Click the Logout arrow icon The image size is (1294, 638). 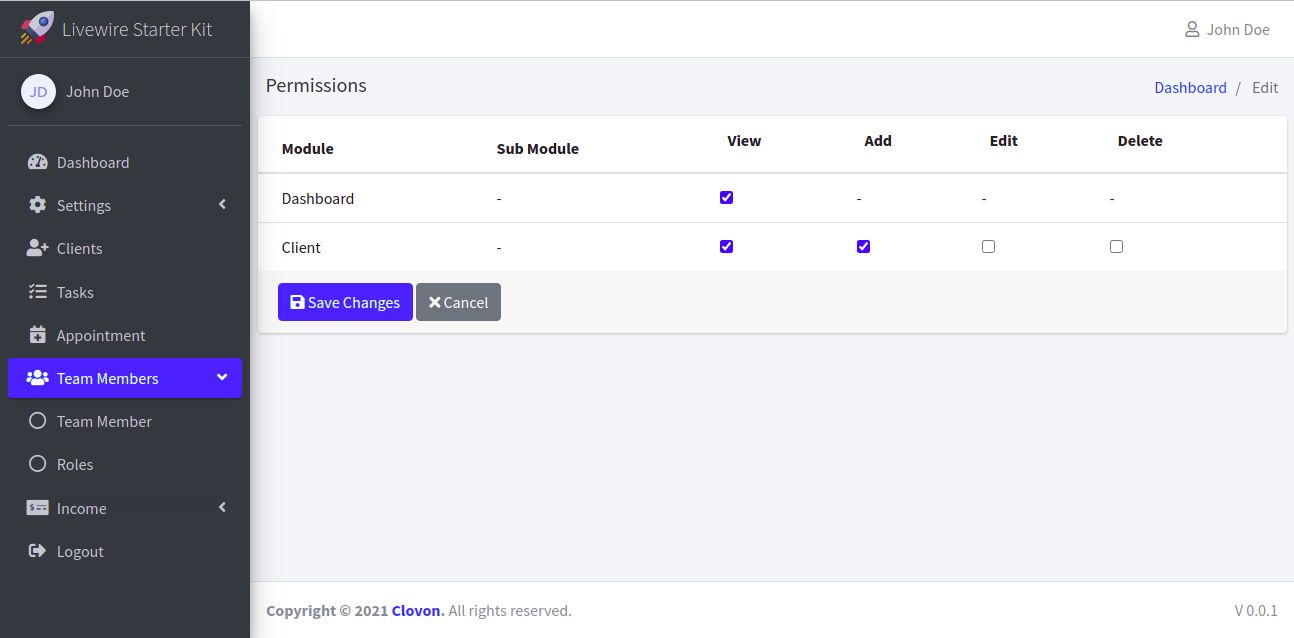point(38,551)
